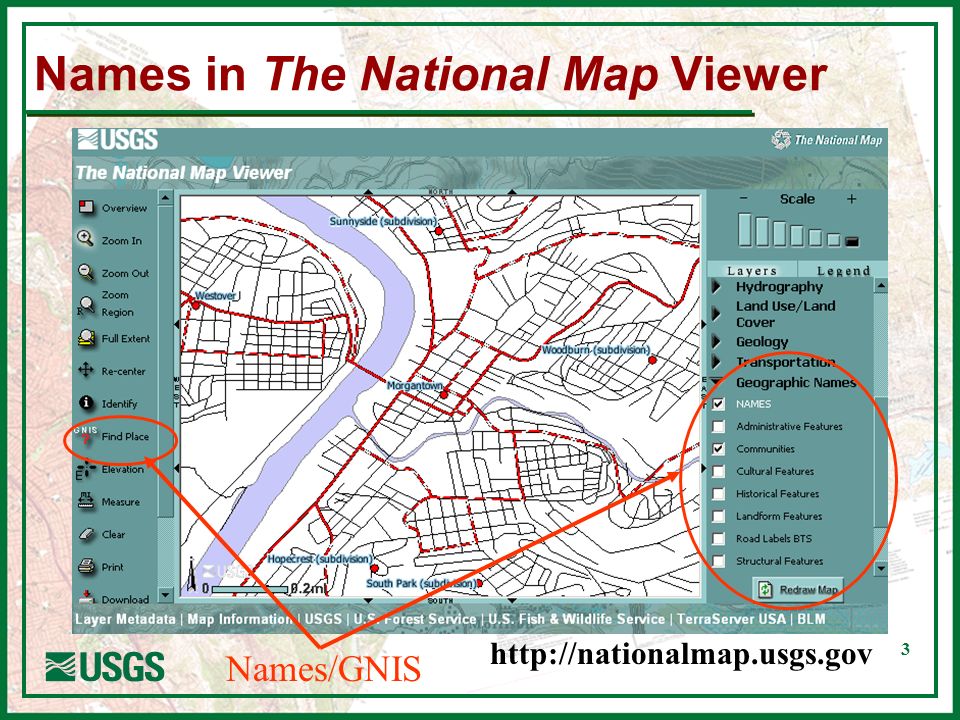Click the layers list scroll up arrow

880,285
